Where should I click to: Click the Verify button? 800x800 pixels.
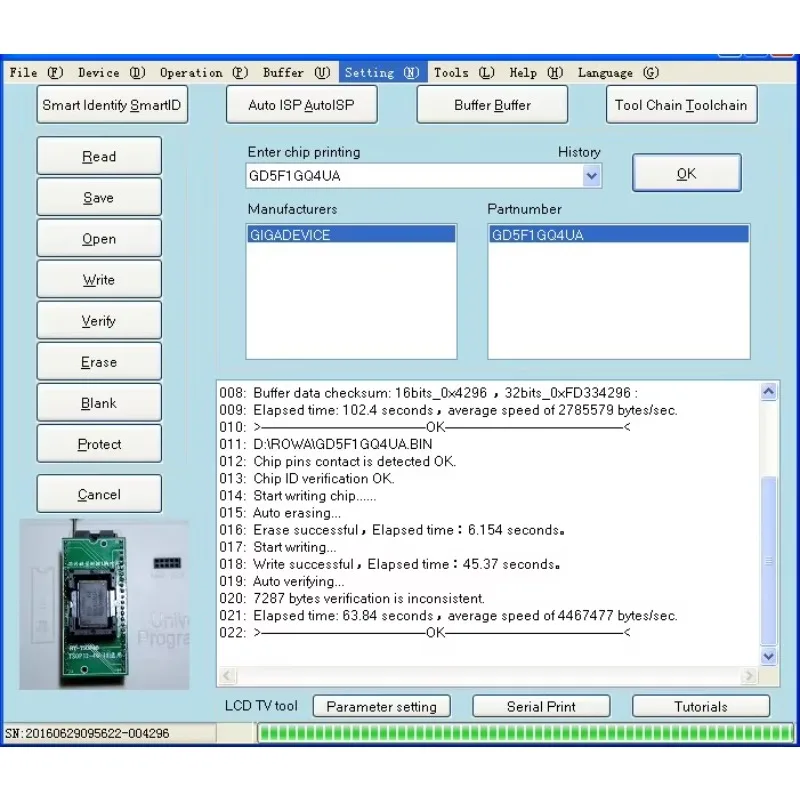99,321
